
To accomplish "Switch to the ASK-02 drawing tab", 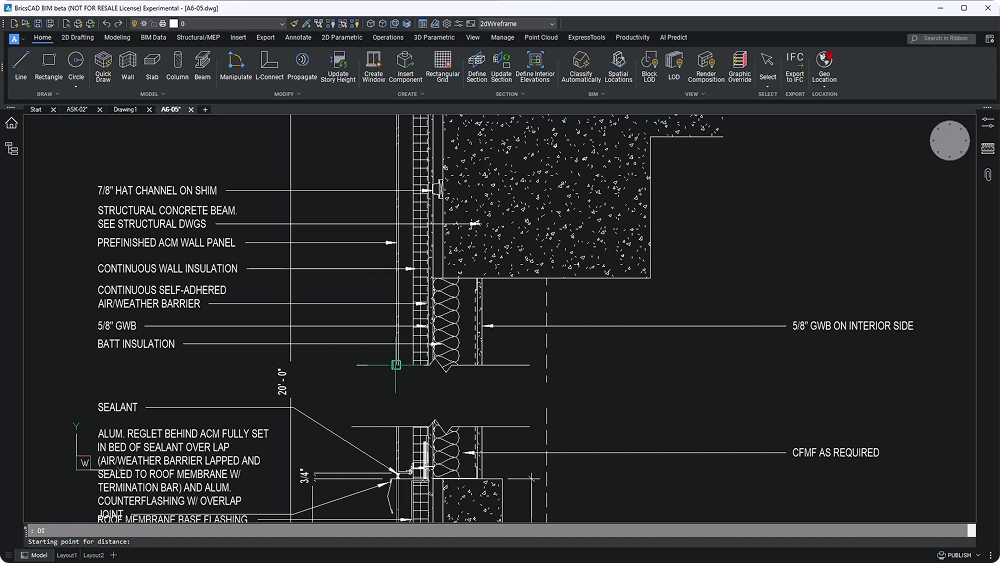I will click(77, 110).
